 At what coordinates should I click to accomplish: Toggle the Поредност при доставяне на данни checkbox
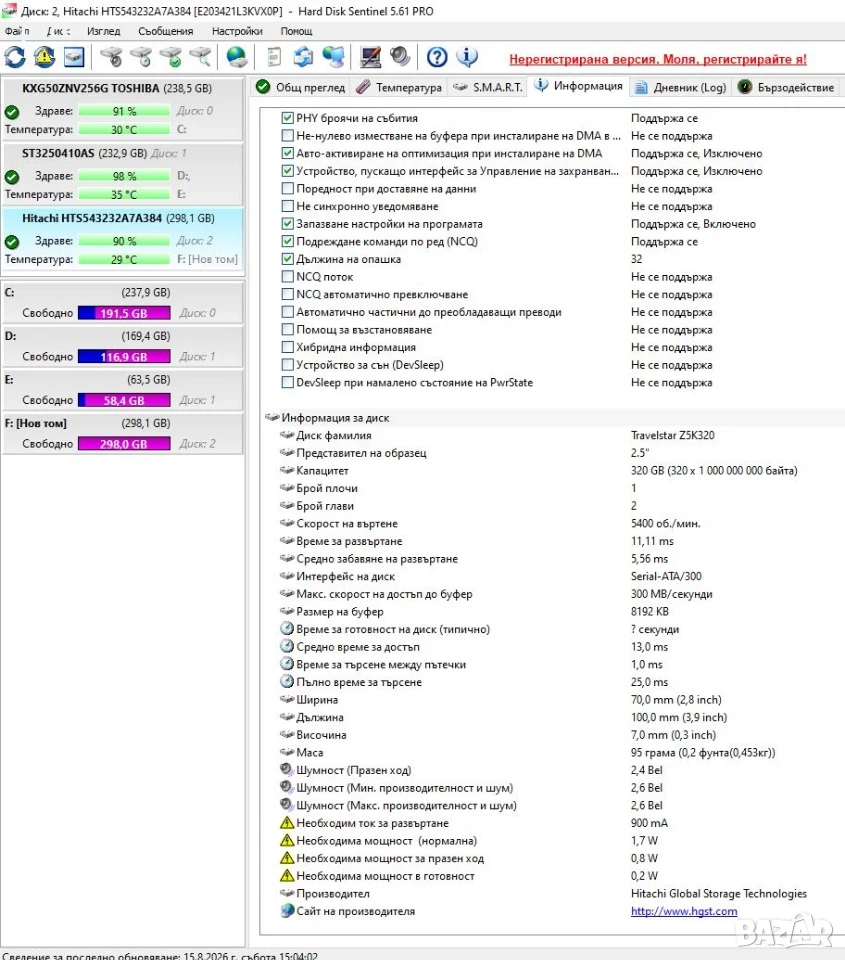tap(287, 189)
